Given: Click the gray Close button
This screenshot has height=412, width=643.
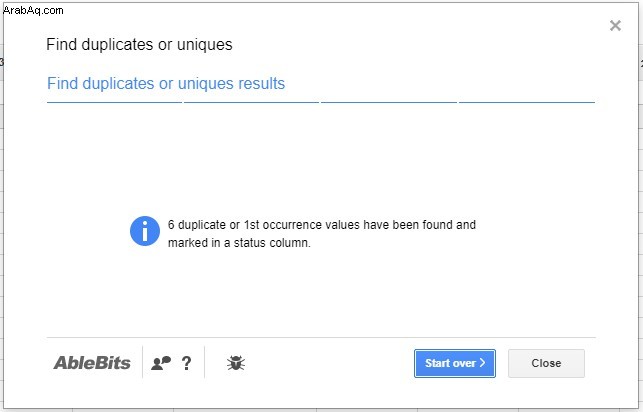Looking at the screenshot, I should 546,363.
